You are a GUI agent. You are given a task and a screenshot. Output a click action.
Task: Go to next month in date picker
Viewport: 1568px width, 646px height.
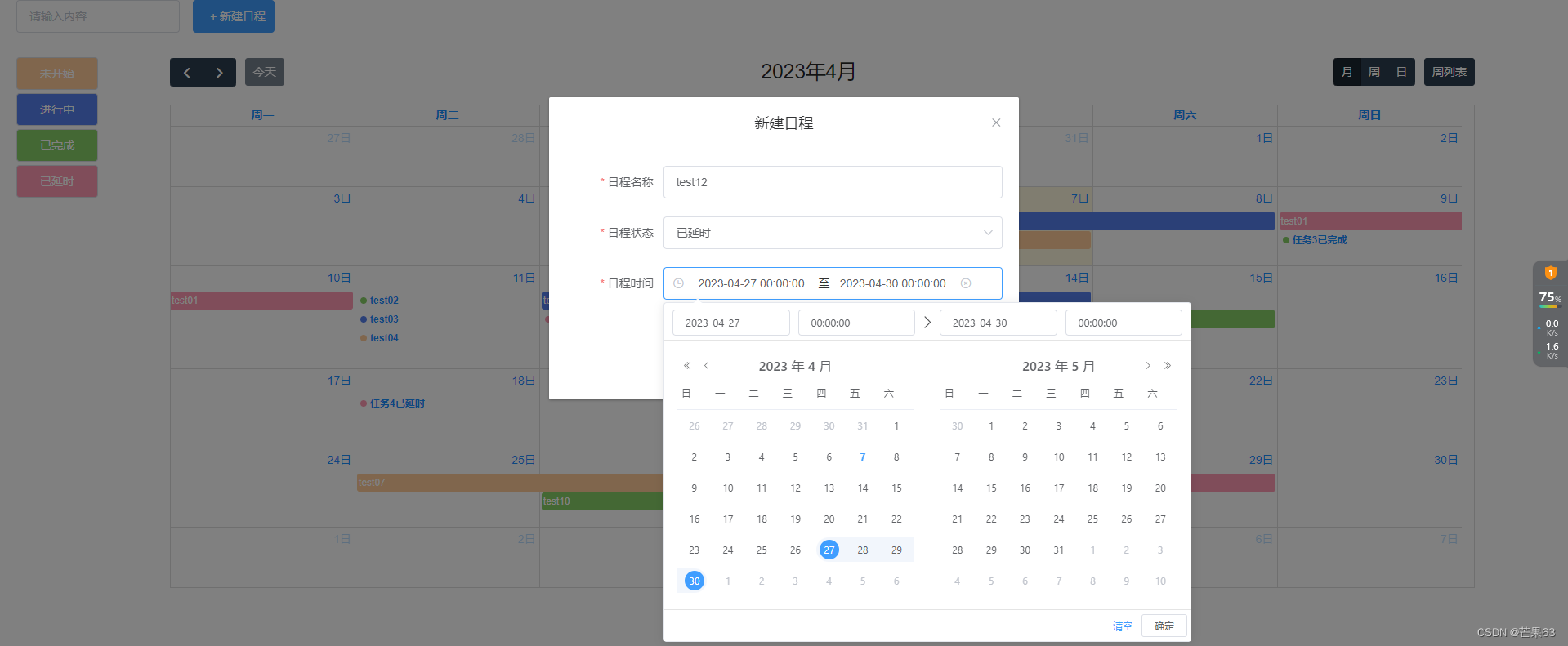(x=1147, y=366)
